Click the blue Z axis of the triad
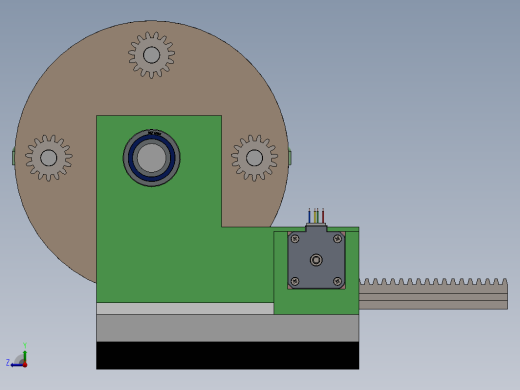Image resolution: width=520 pixels, height=390 pixels. [x=17, y=365]
